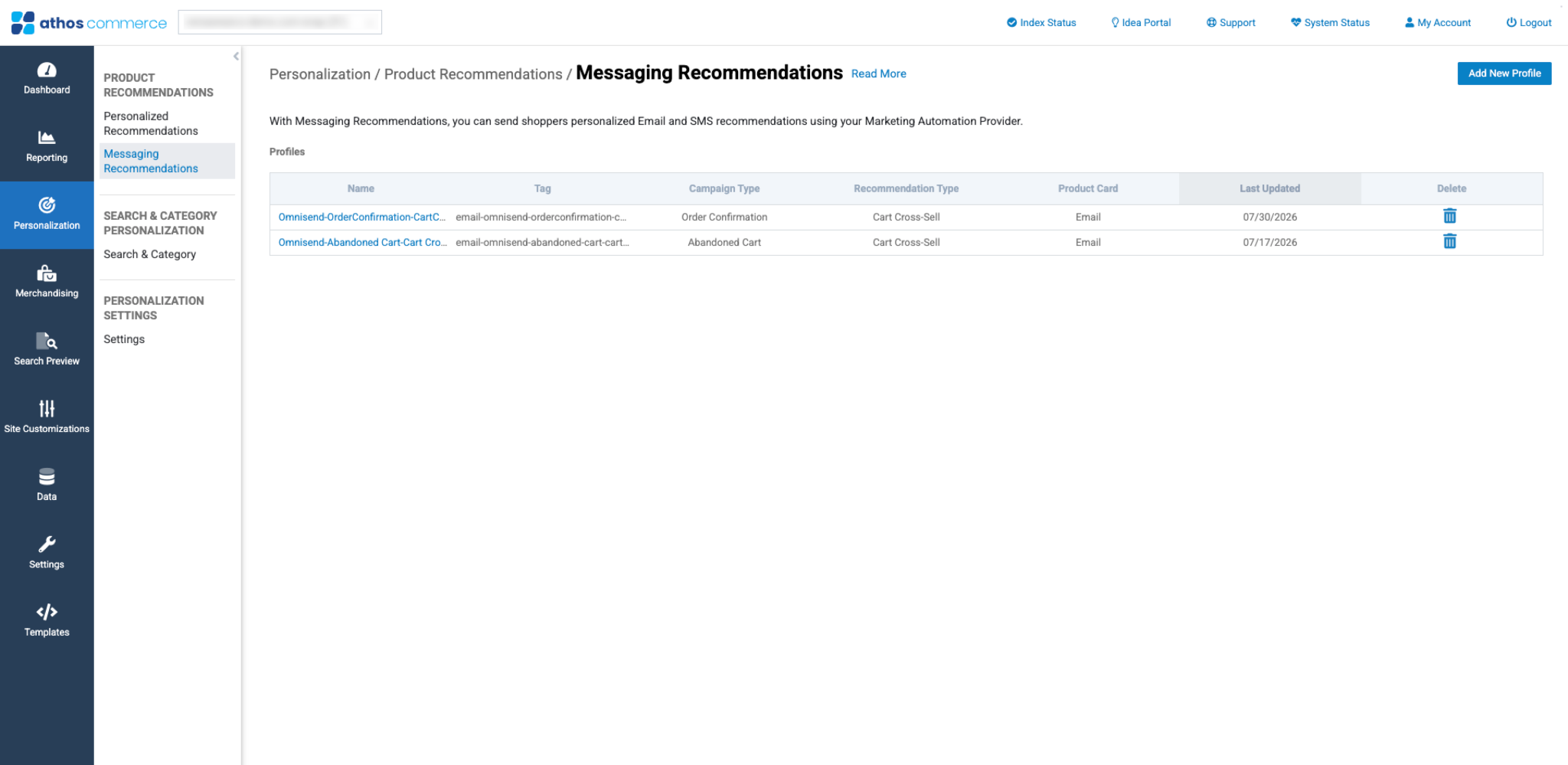Screen dimensions: 1568x765
Task: Sort by Product Card column
Action: (x=1088, y=189)
